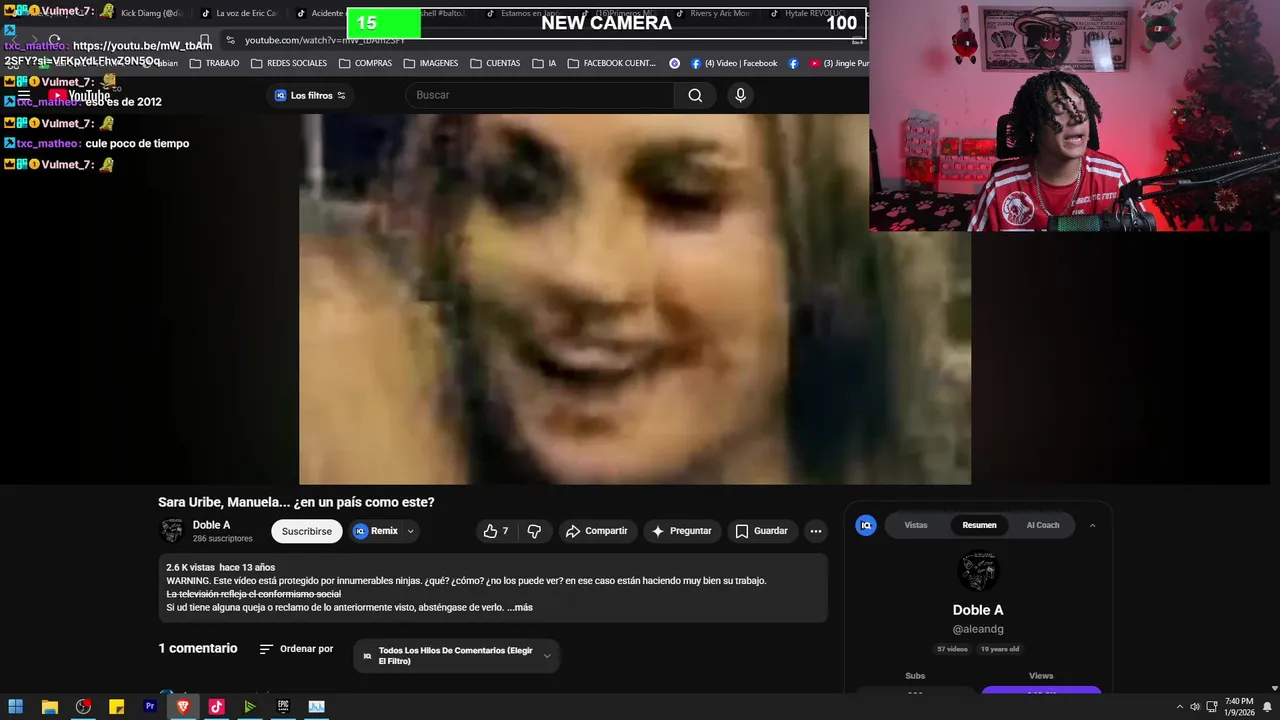
Task: Open the green play-triangle taskbar app
Action: click(x=250, y=706)
